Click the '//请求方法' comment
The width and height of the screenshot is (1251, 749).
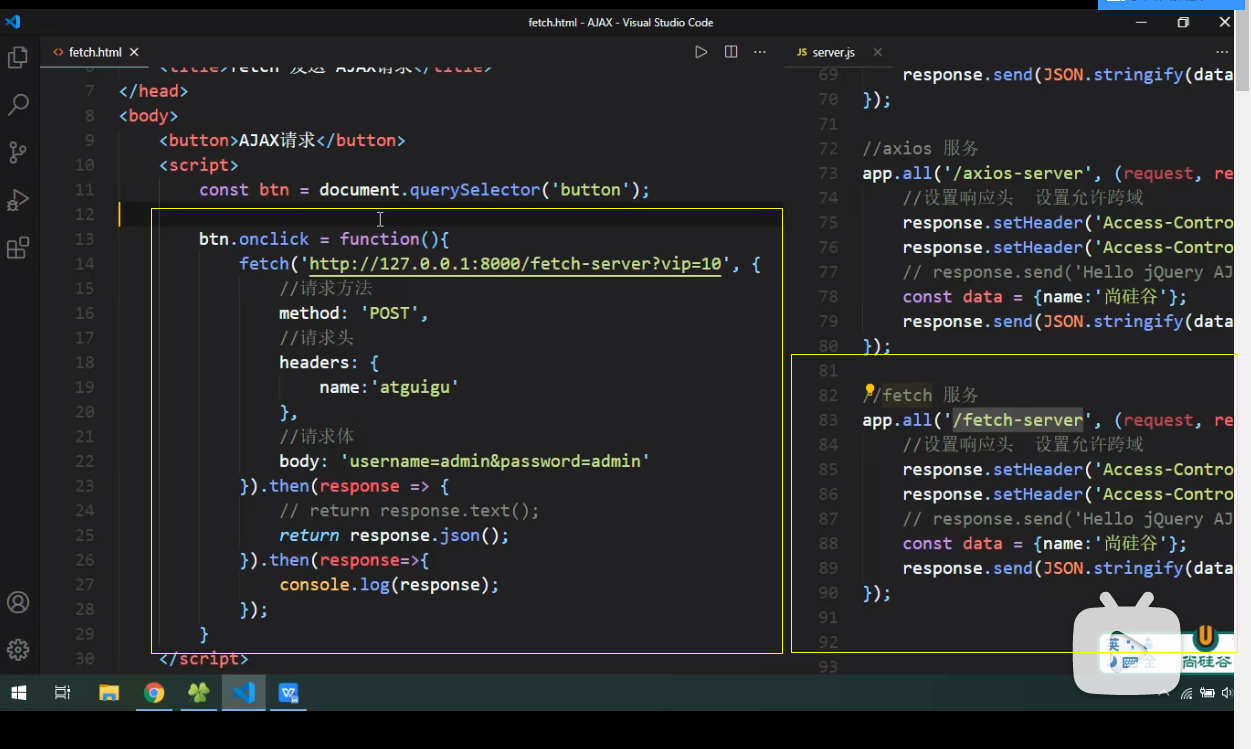click(325, 288)
